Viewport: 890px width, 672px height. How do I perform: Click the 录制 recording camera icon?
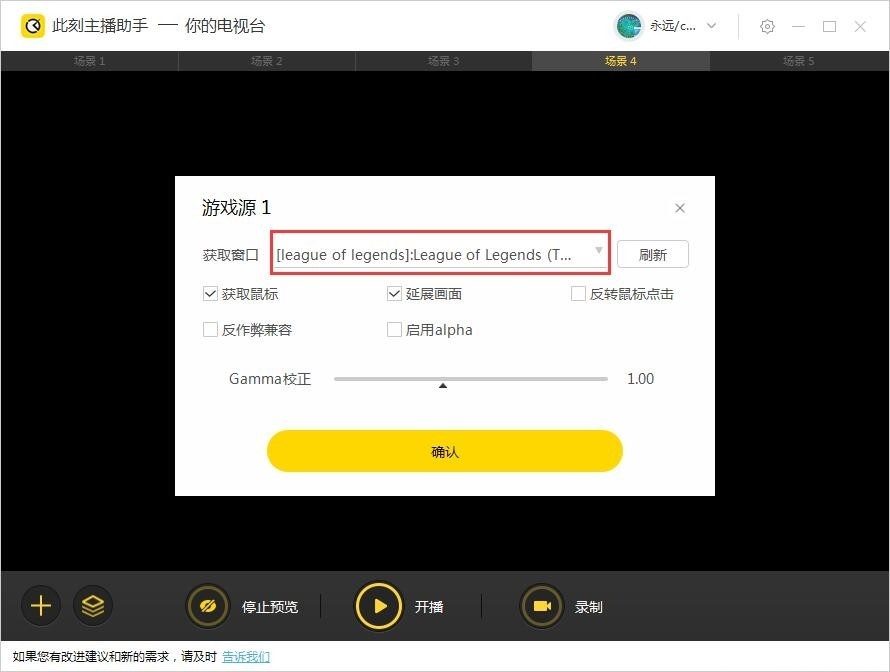tap(540, 605)
